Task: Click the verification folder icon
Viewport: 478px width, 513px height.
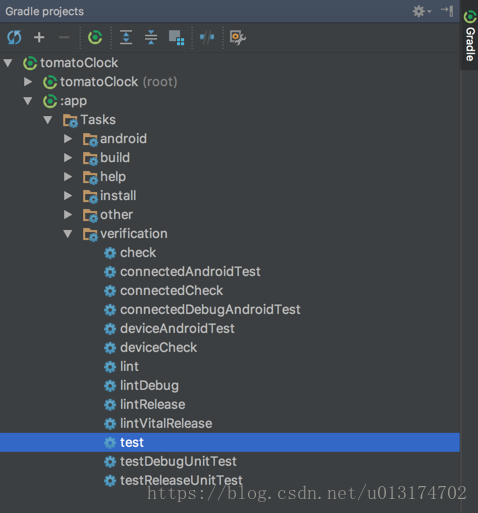Action: point(90,234)
